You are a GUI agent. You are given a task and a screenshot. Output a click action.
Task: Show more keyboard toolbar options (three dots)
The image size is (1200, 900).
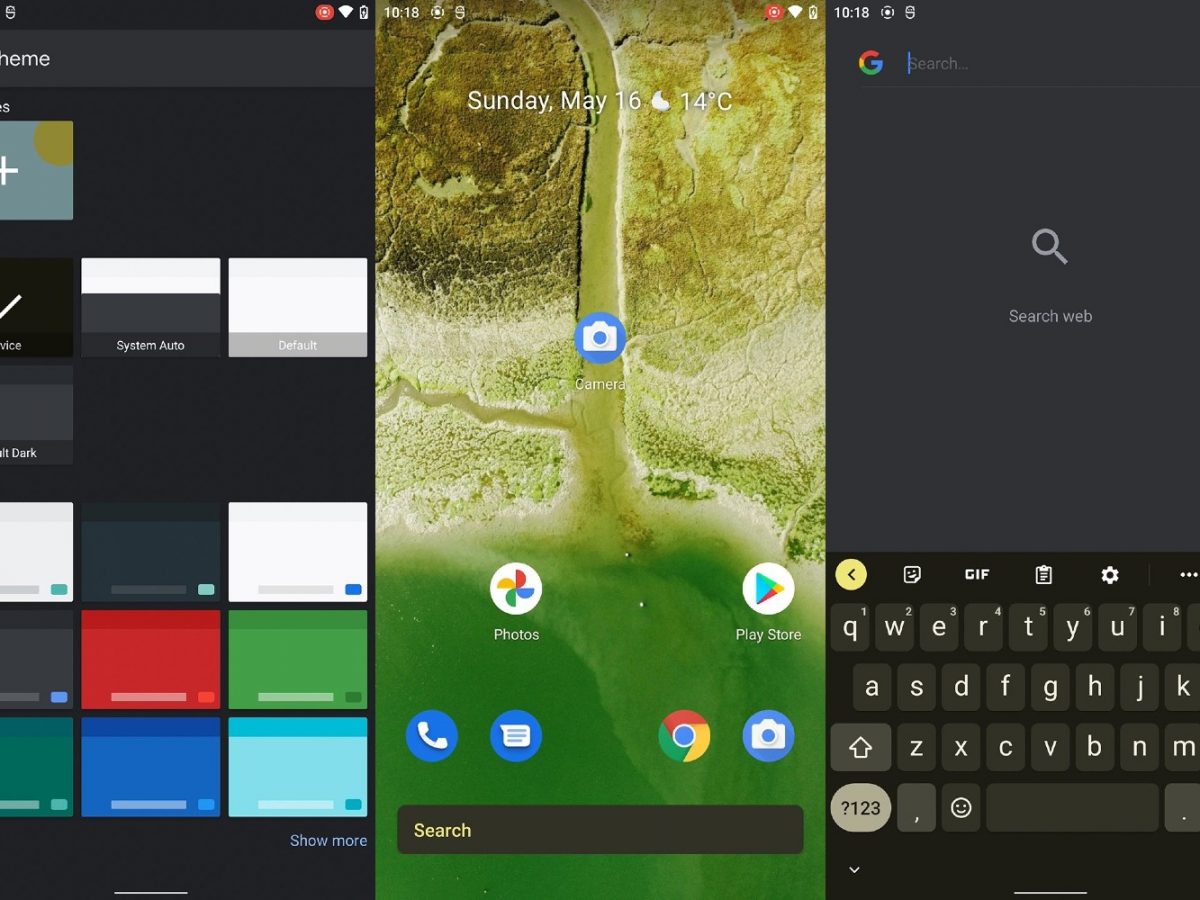[x=1188, y=574]
